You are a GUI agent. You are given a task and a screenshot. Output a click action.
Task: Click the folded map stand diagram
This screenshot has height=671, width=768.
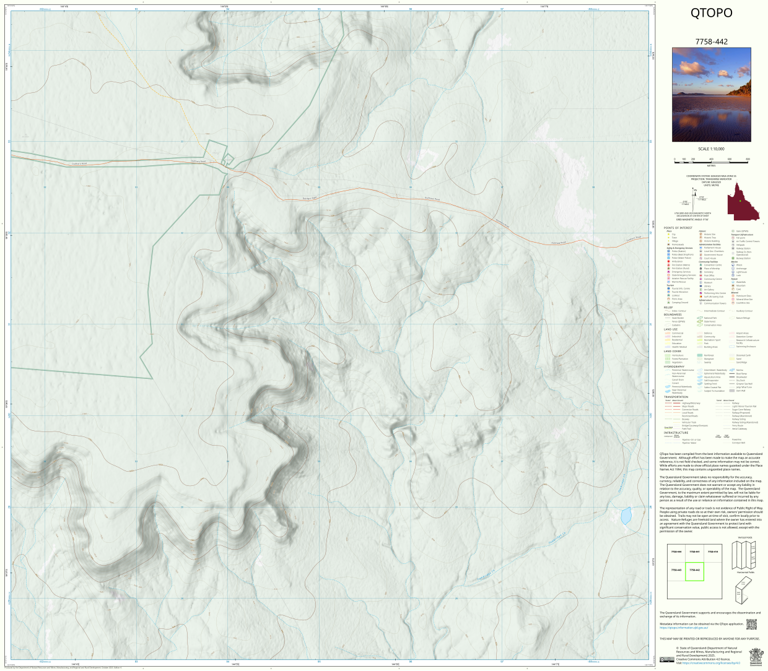[744, 590]
